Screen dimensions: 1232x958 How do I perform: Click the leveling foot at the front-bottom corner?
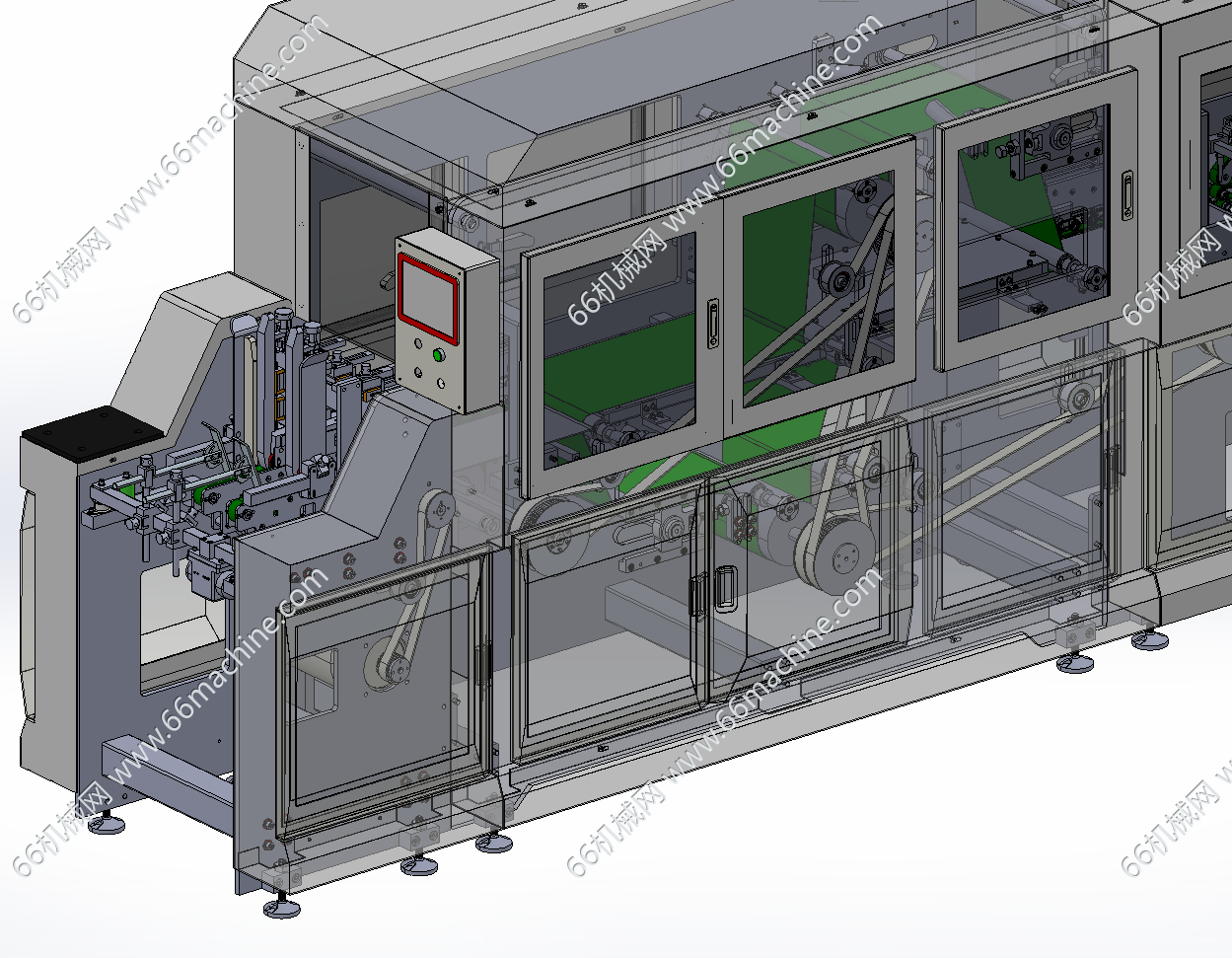282,907
